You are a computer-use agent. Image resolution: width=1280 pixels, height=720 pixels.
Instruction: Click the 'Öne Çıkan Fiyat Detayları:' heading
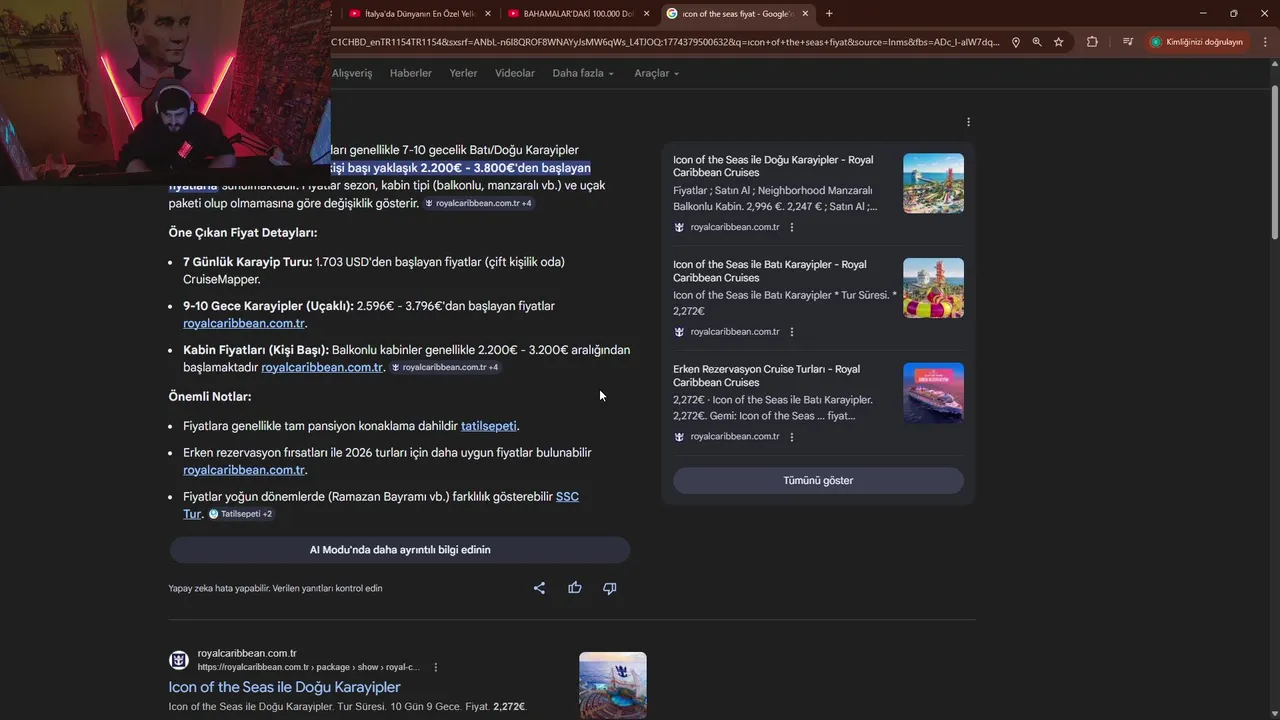click(x=243, y=233)
